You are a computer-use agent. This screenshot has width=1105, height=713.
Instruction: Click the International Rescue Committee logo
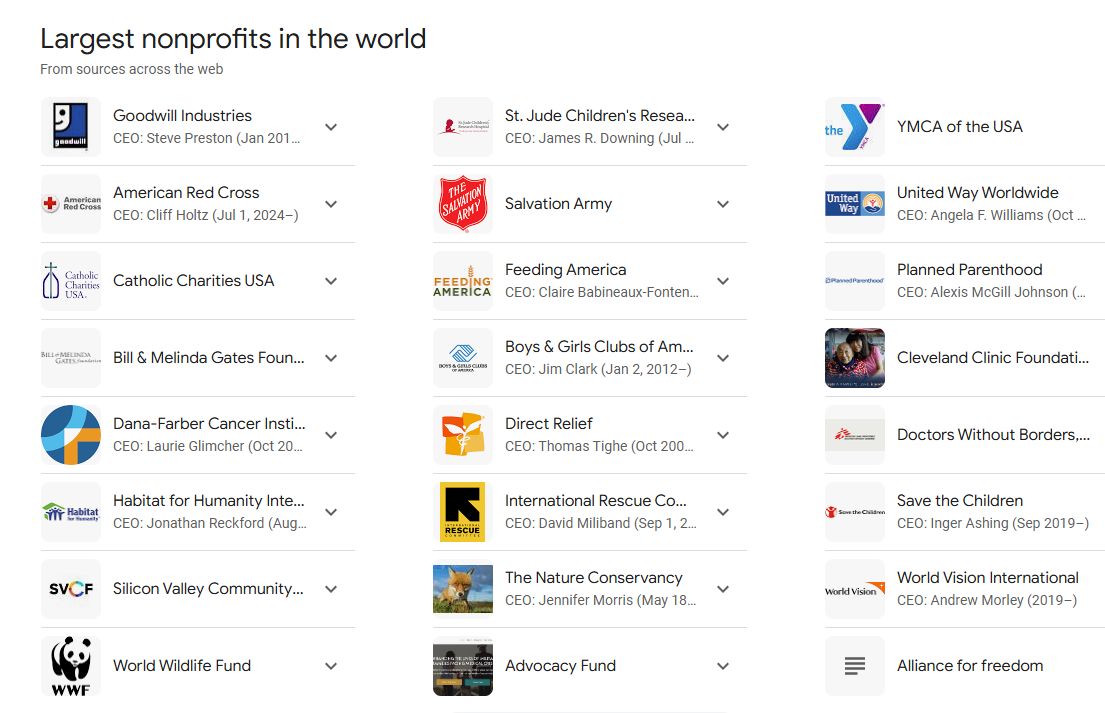pyautogui.click(x=463, y=512)
